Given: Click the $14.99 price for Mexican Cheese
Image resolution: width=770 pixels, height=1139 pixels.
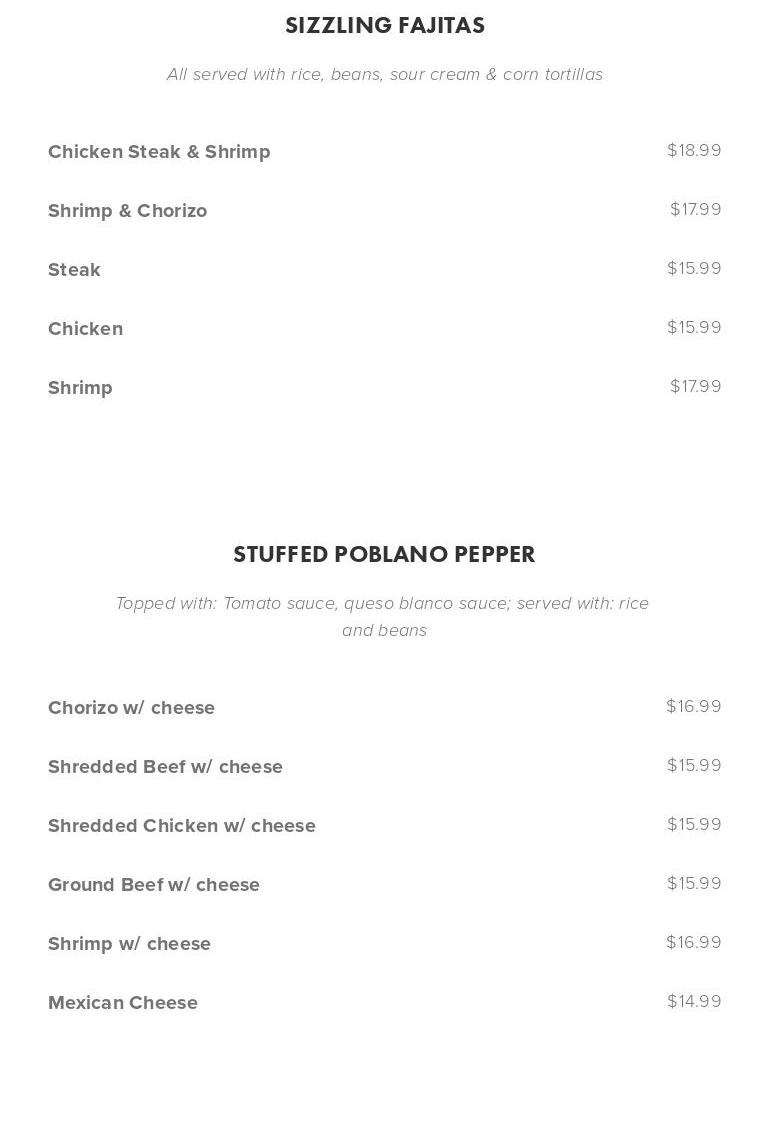Looking at the screenshot, I should click(694, 1001).
